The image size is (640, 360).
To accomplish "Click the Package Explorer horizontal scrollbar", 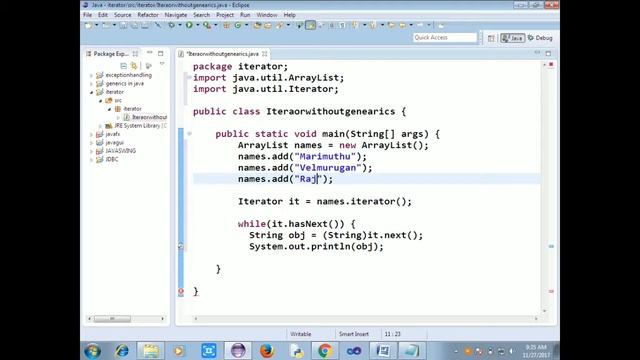I will 112,318.
